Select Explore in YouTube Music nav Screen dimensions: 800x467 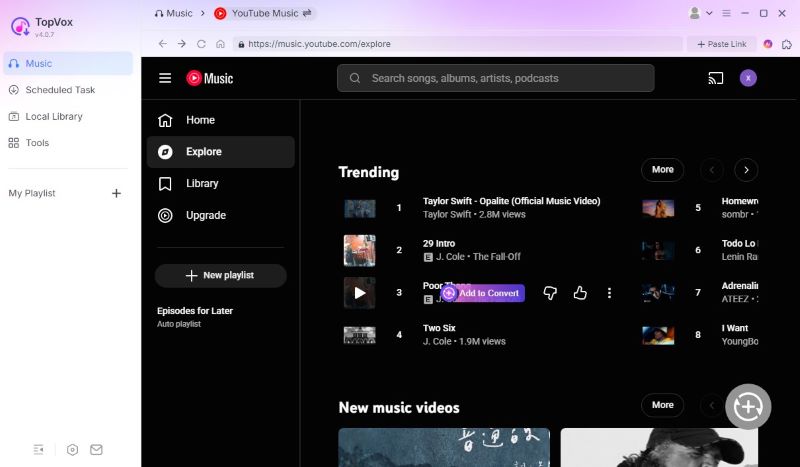[x=220, y=152]
